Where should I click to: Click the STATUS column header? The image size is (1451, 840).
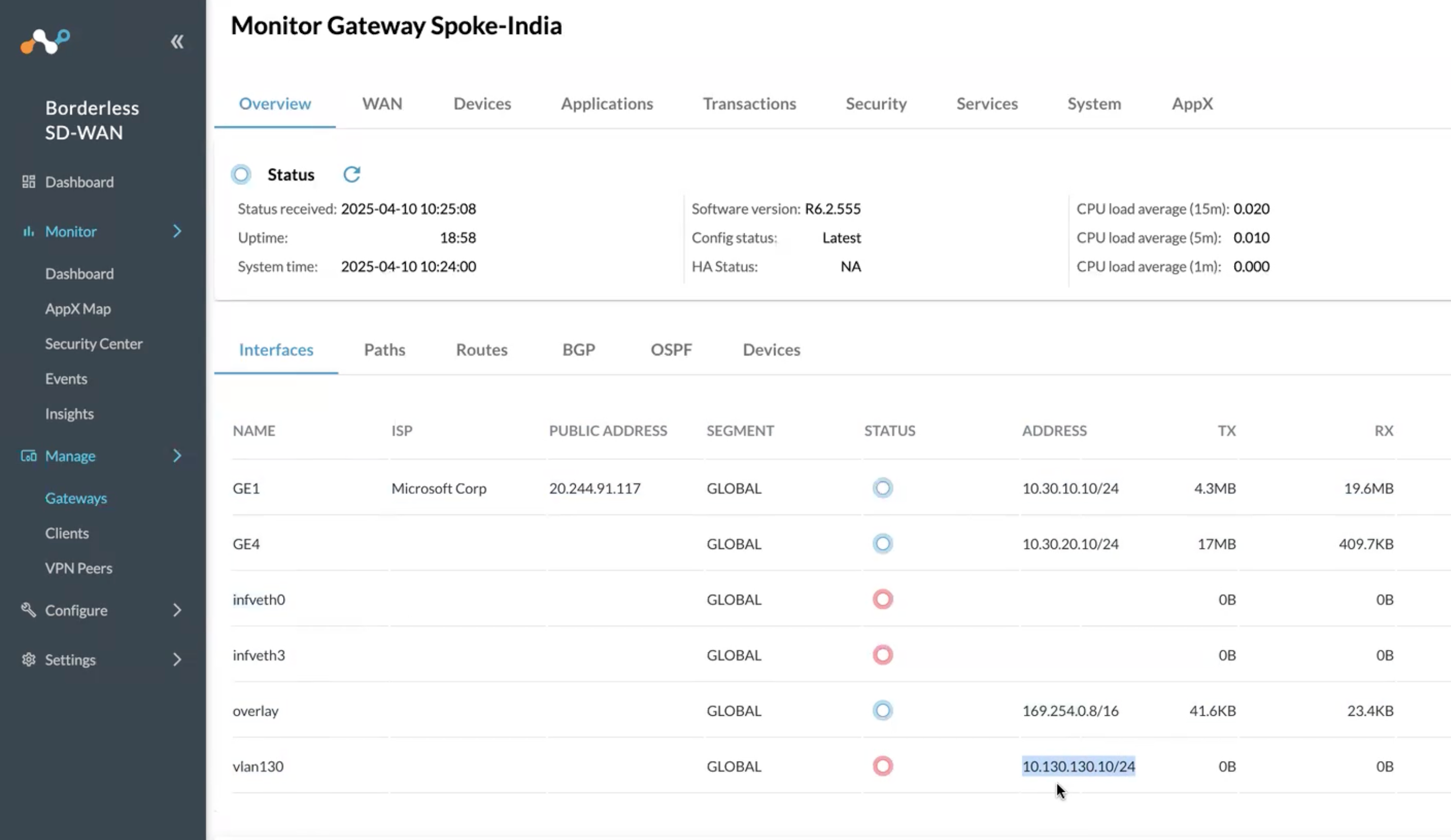pos(890,431)
